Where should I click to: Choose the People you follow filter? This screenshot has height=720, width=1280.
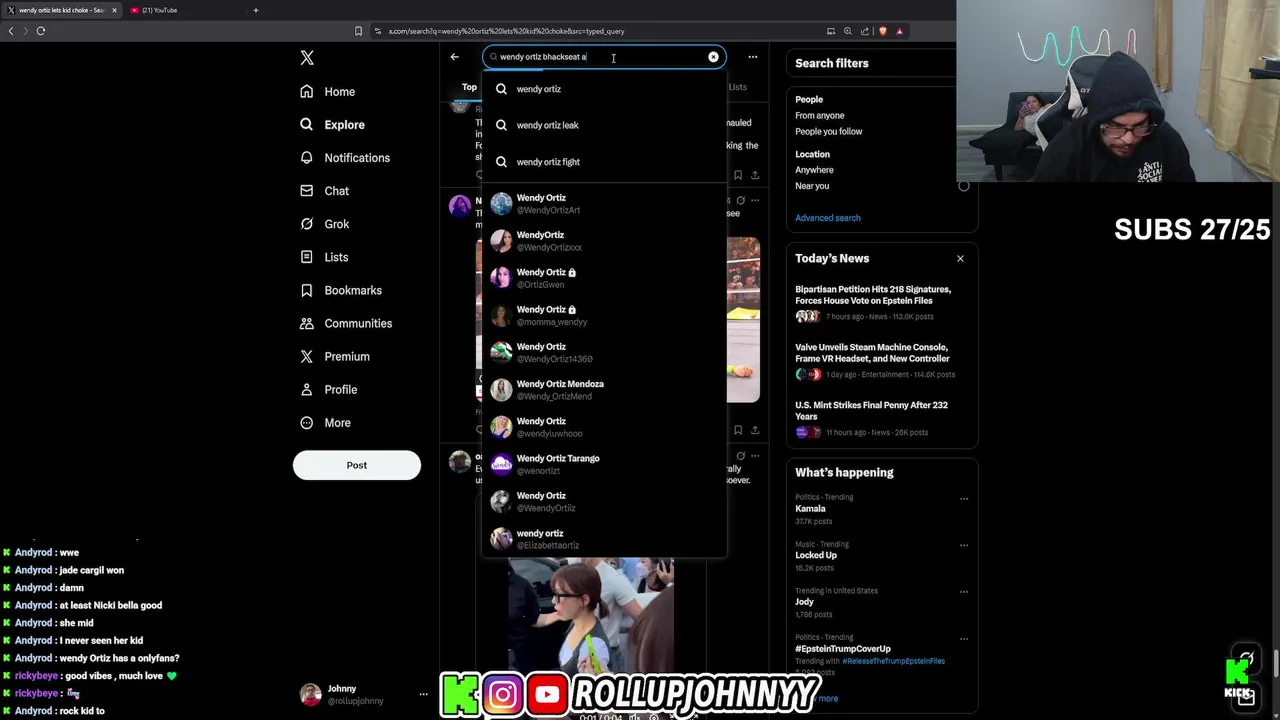(x=829, y=132)
